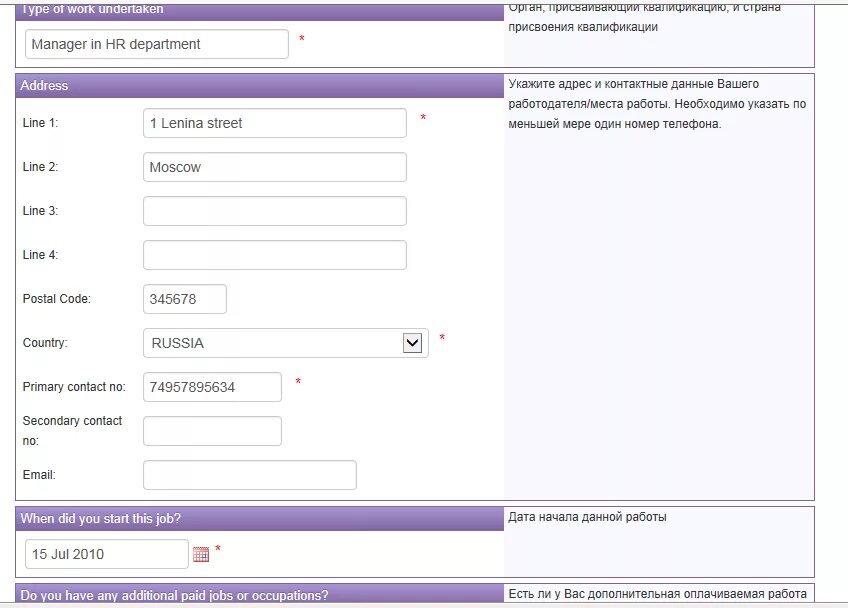The width and height of the screenshot is (848, 608).
Task: Click the 'Postal Code:' label
Action: (56, 299)
